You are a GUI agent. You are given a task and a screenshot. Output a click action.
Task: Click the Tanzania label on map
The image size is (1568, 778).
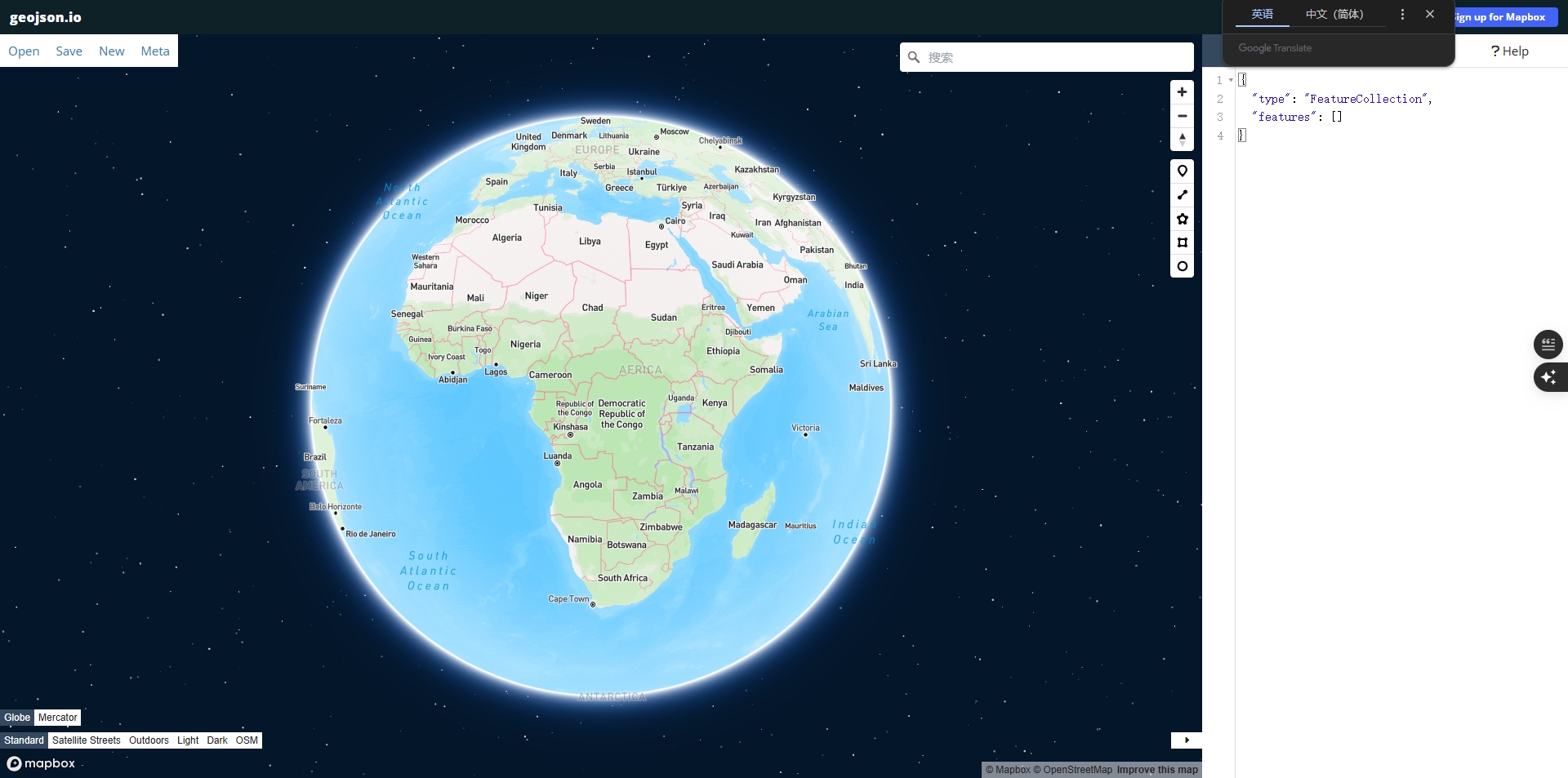tap(695, 447)
